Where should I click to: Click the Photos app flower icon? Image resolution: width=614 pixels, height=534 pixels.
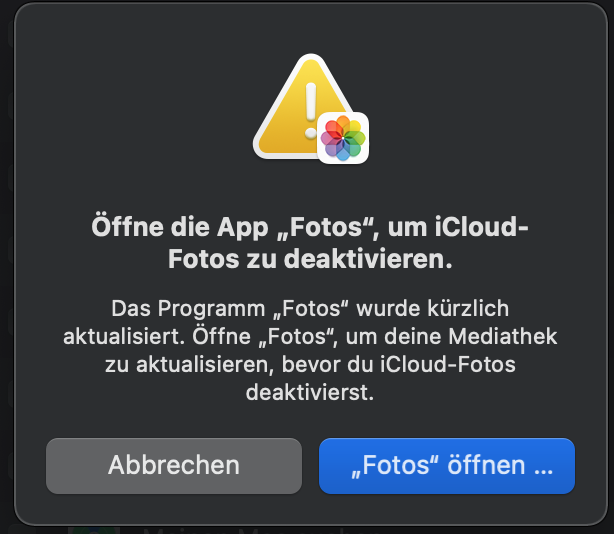click(342, 137)
